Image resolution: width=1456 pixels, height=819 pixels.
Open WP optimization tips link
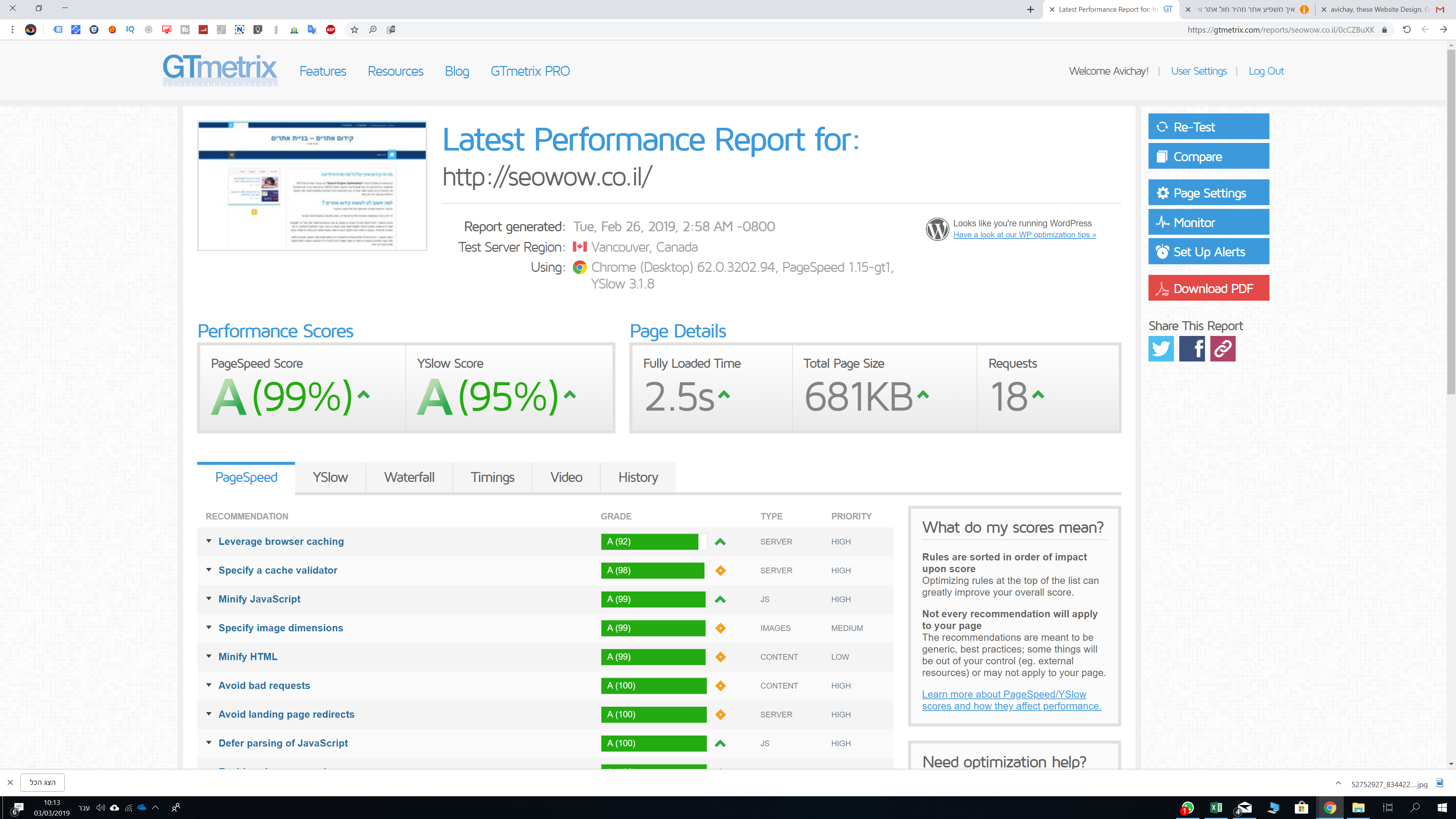pyautogui.click(x=1024, y=235)
